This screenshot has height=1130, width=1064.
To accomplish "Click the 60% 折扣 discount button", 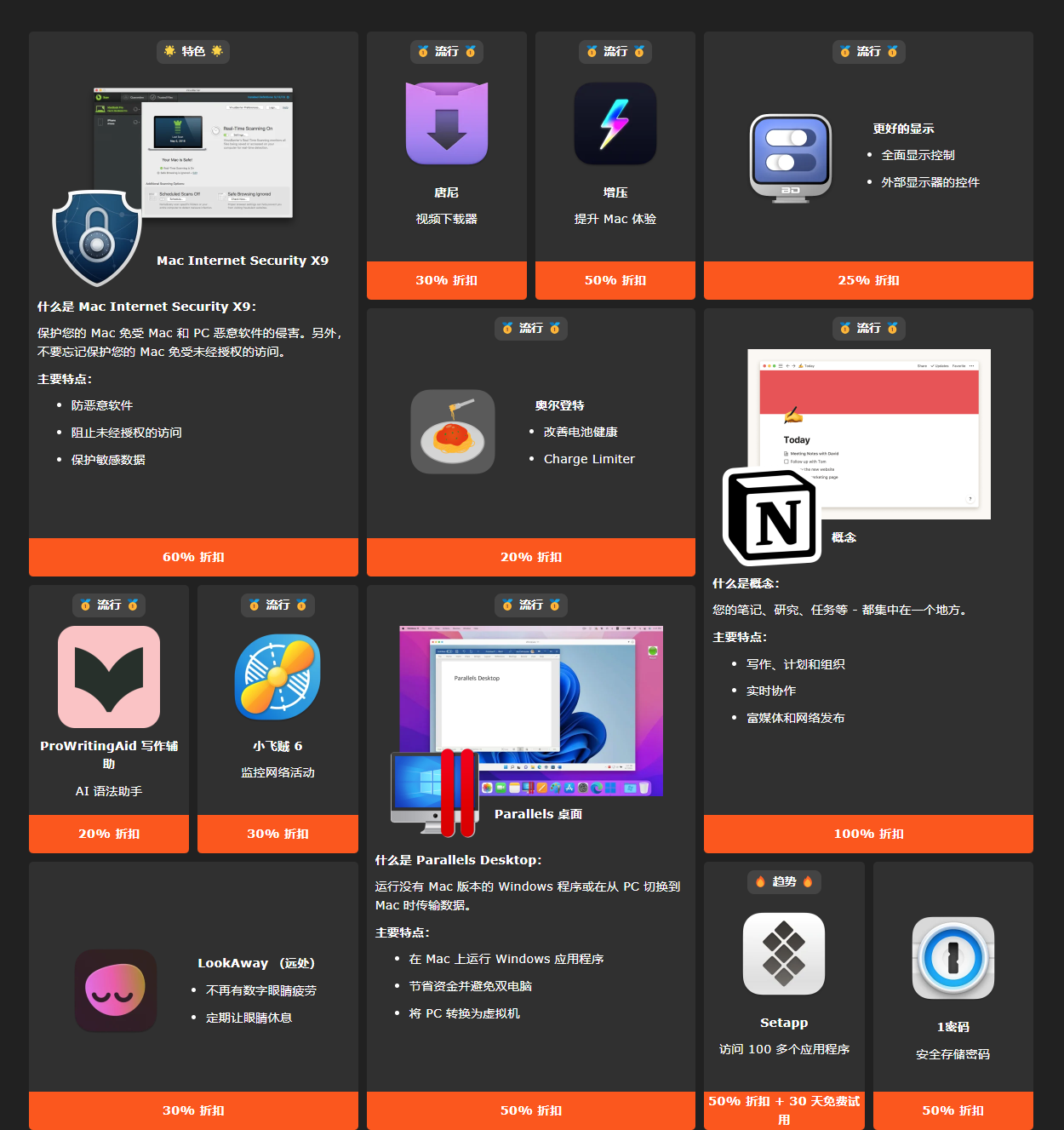I will pyautogui.click(x=193, y=557).
